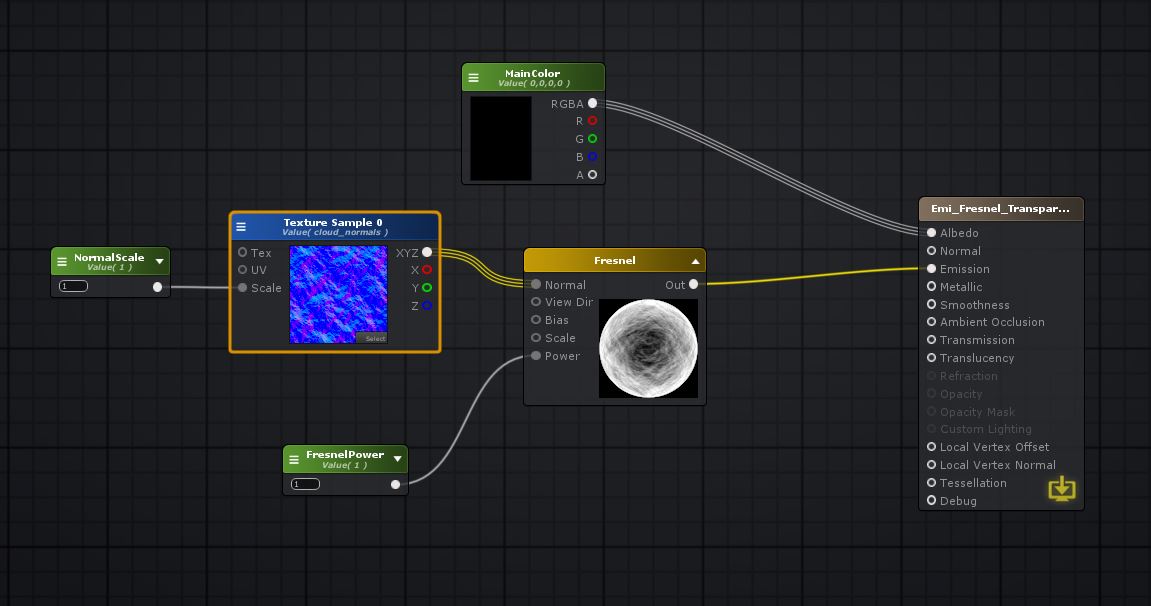
Task: Select the FresnelPower node title
Action: pyautogui.click(x=344, y=455)
